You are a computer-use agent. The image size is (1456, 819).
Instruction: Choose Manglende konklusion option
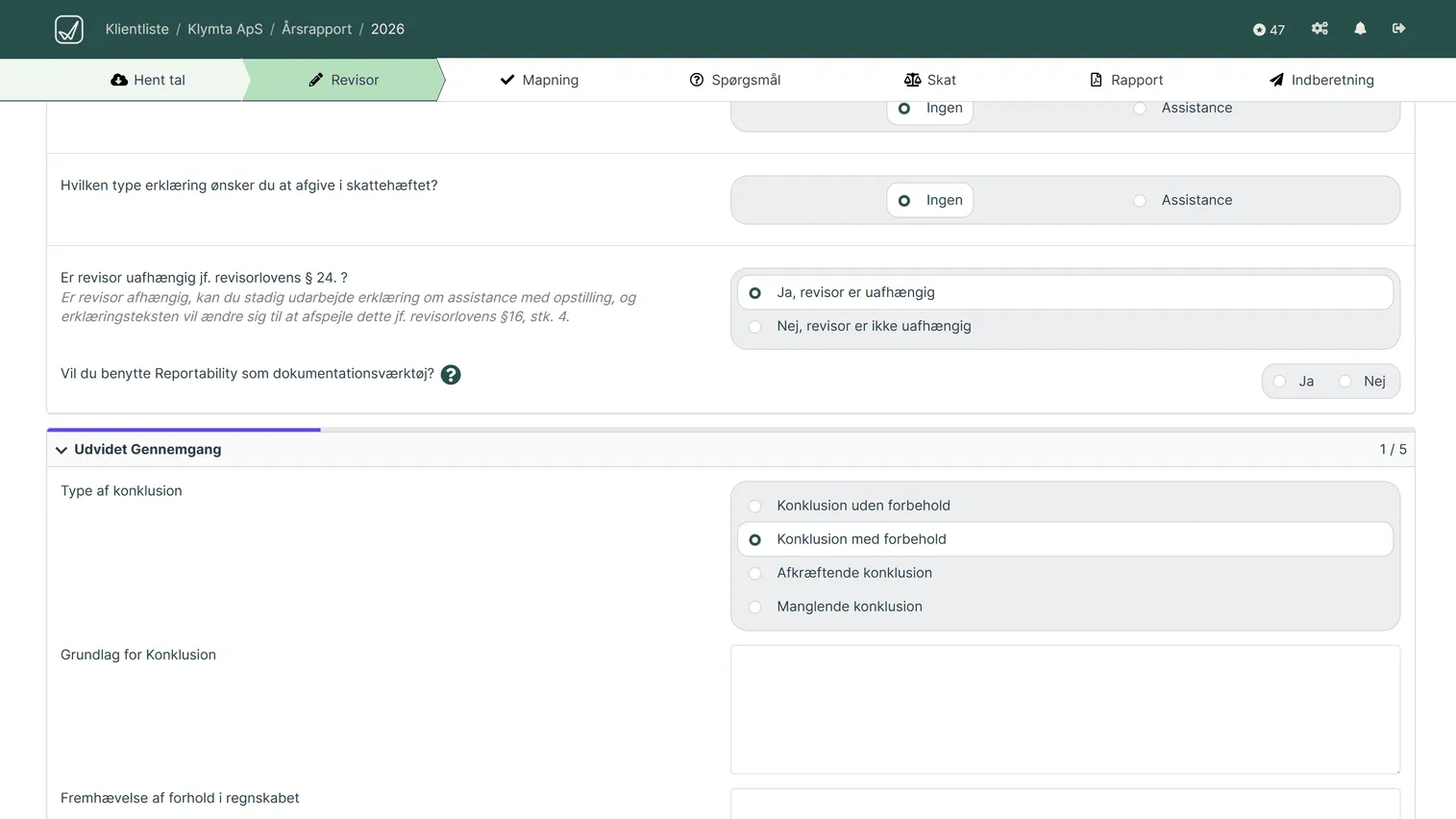coord(1065,607)
